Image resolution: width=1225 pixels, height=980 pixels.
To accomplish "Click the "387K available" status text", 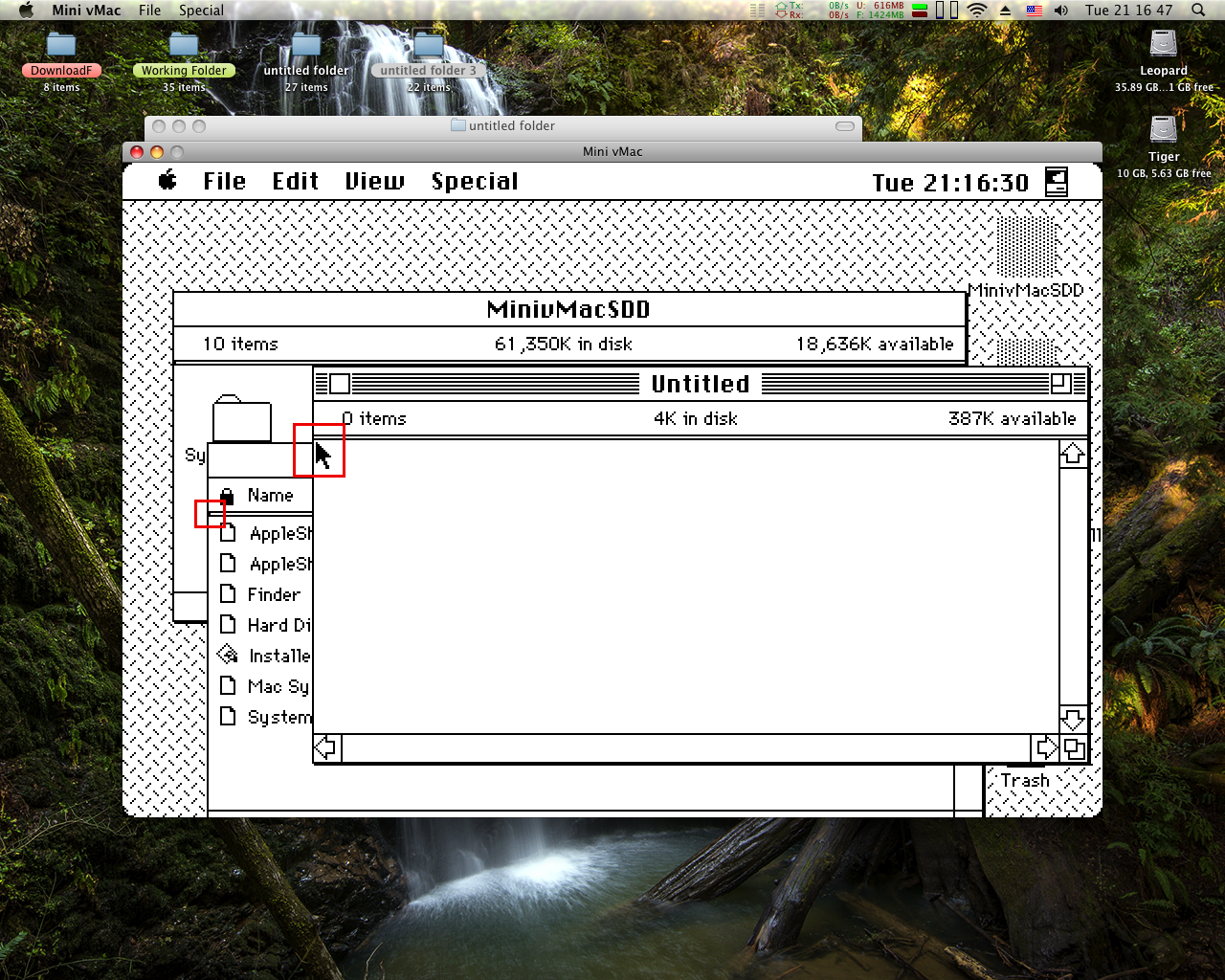I will pos(1012,418).
